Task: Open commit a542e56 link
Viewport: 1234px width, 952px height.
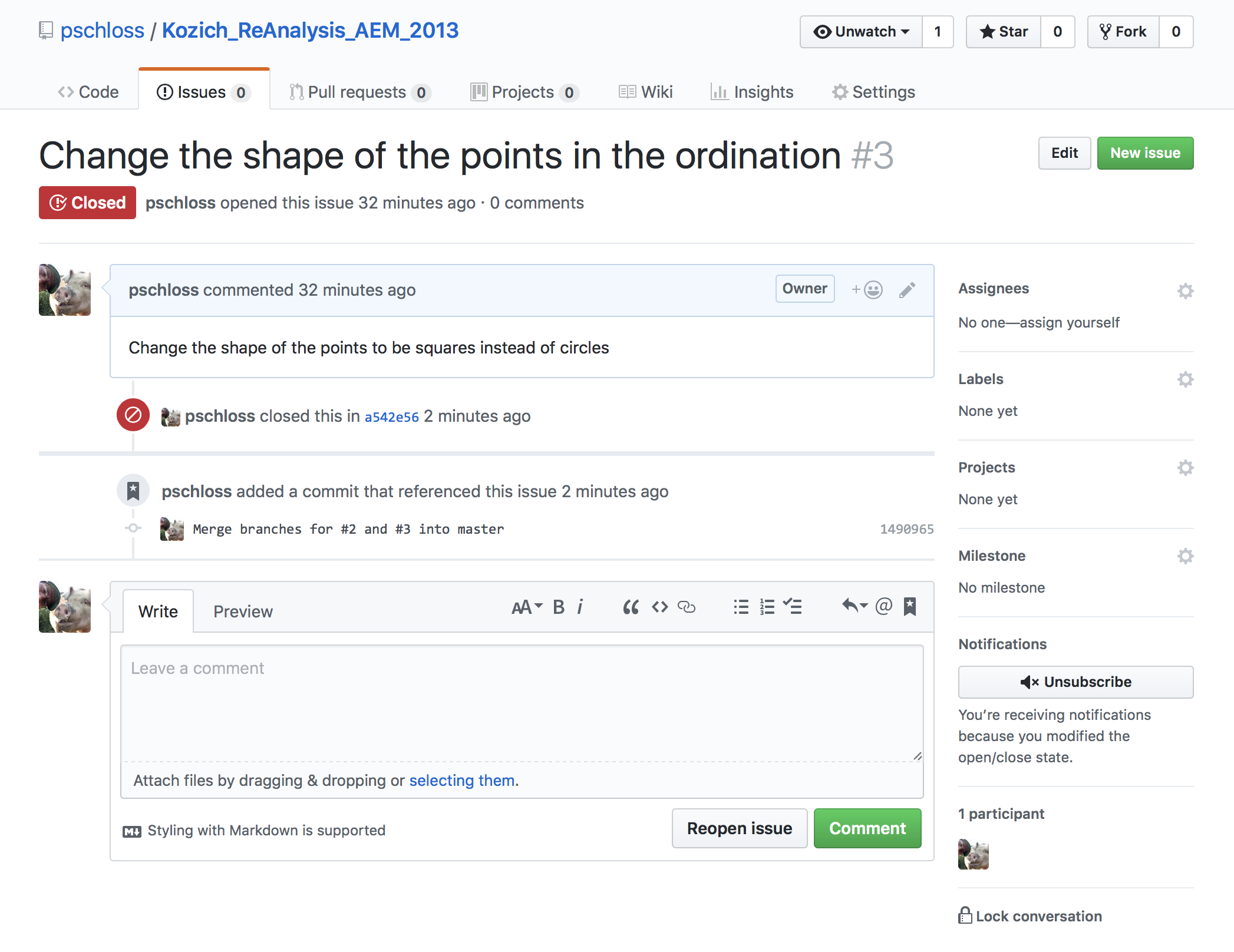Action: (x=391, y=416)
